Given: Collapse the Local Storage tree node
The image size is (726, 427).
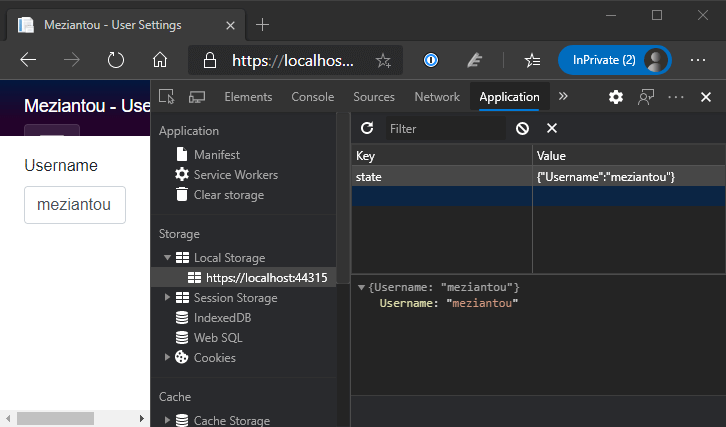Looking at the screenshot, I should 168,258.
